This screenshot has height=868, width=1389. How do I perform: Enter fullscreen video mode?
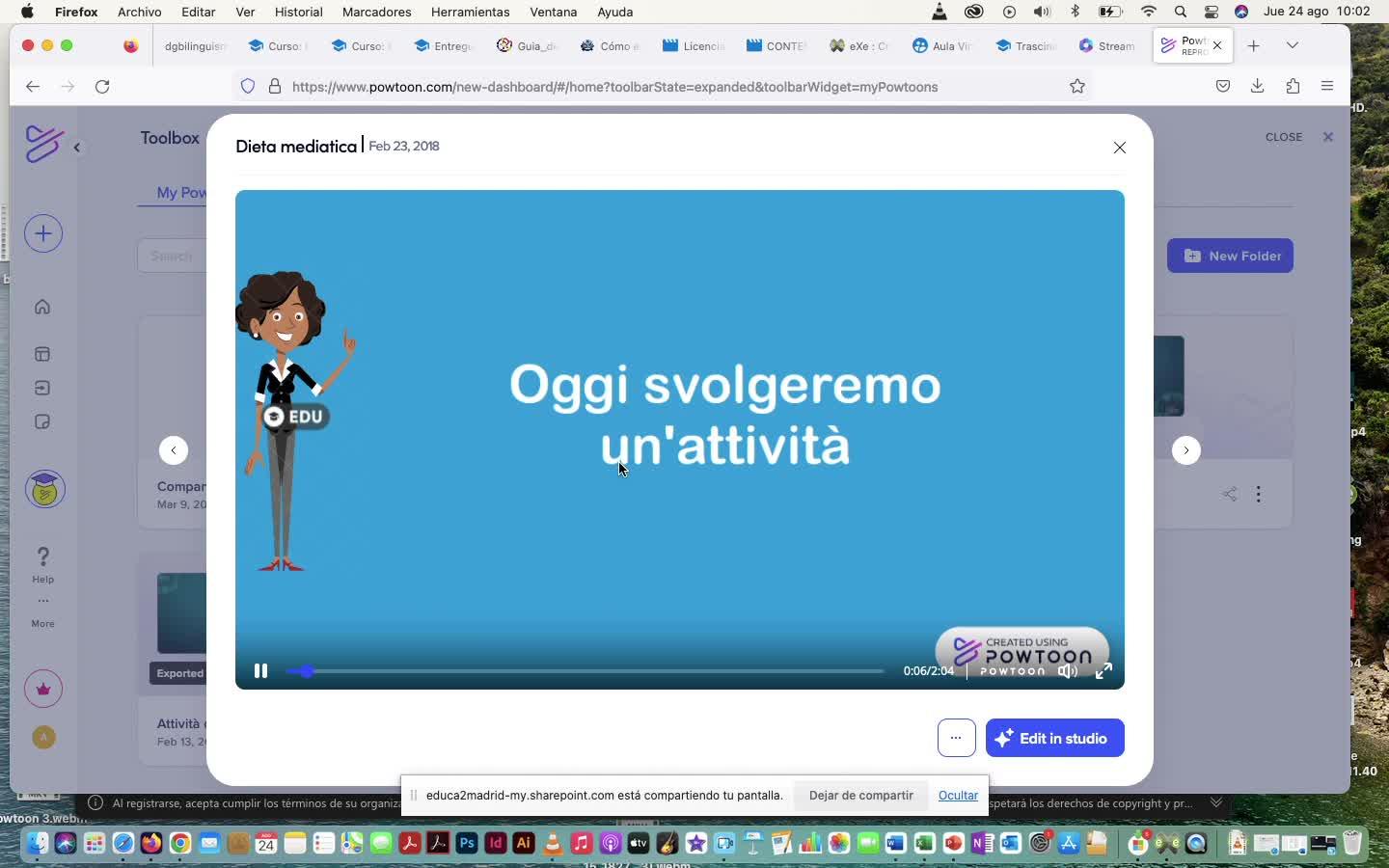pos(1103,671)
